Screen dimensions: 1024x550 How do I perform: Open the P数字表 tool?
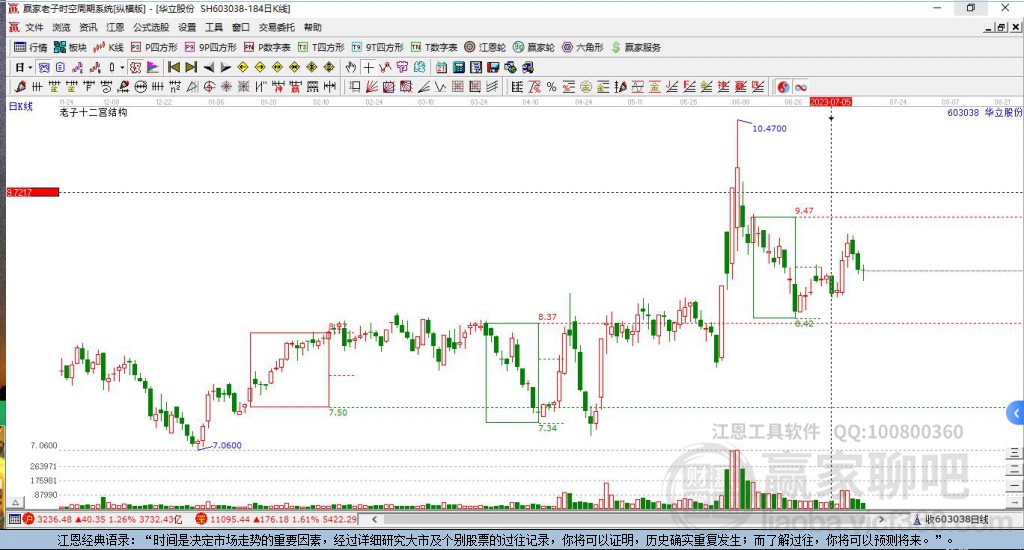pyautogui.click(x=267, y=47)
